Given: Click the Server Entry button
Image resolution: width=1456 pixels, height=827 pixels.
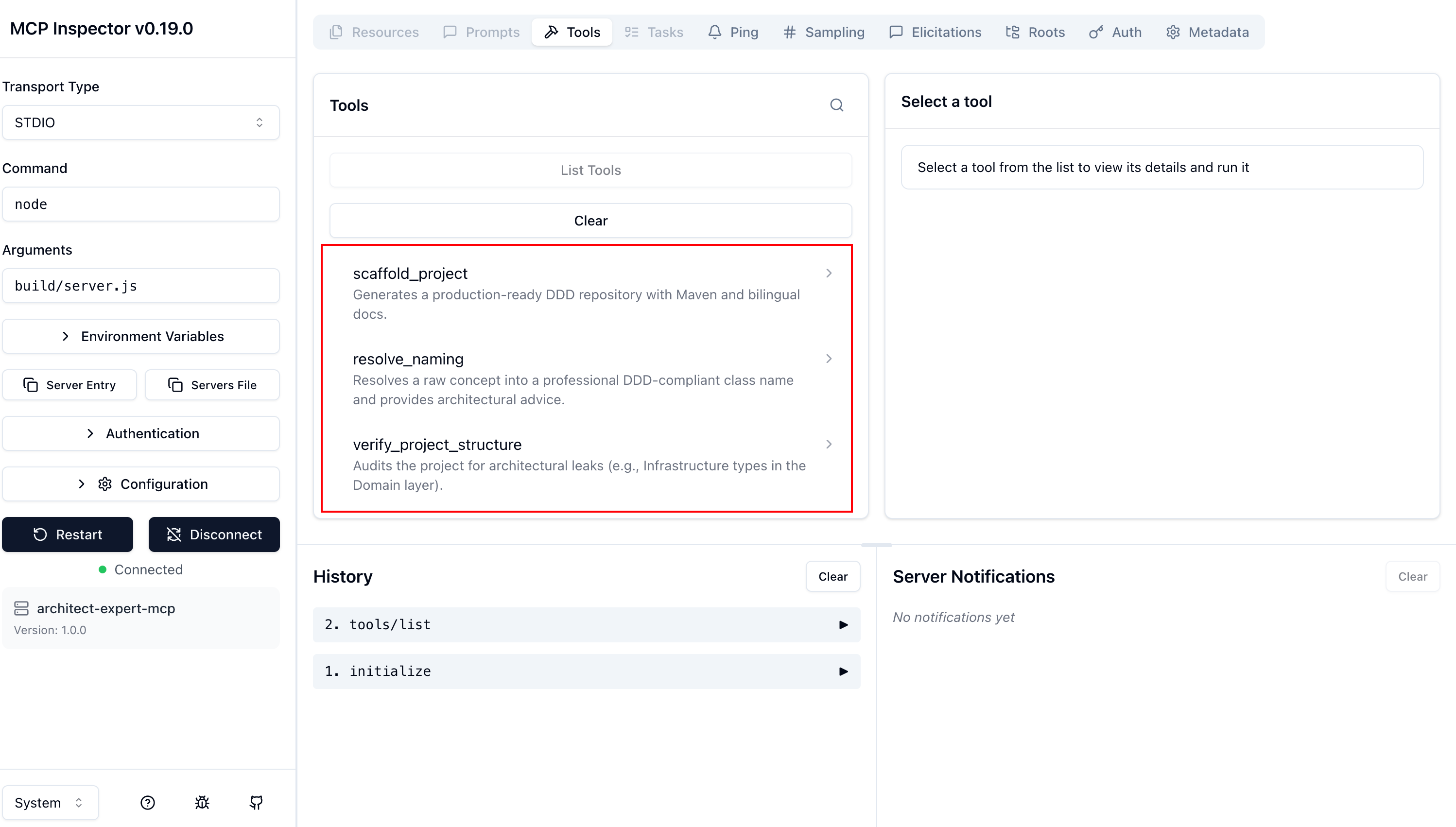Looking at the screenshot, I should 69,384.
